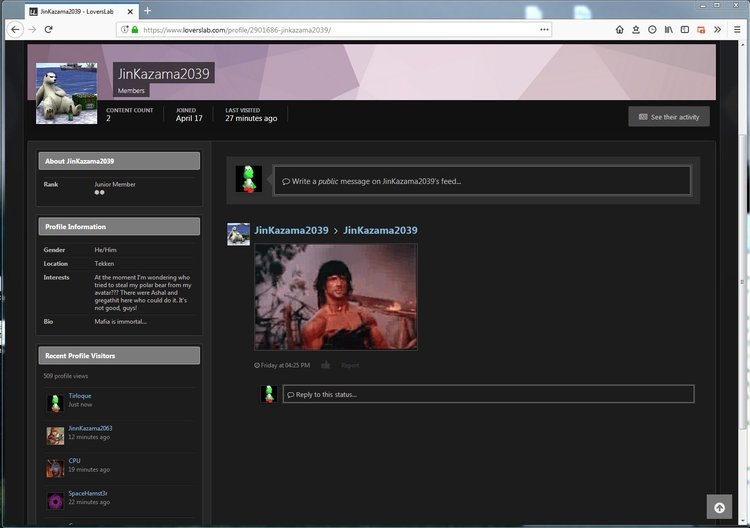This screenshot has height=528, width=750.
Task: Select the JinKazama2039 - LoversLab tab
Action: pos(81,11)
